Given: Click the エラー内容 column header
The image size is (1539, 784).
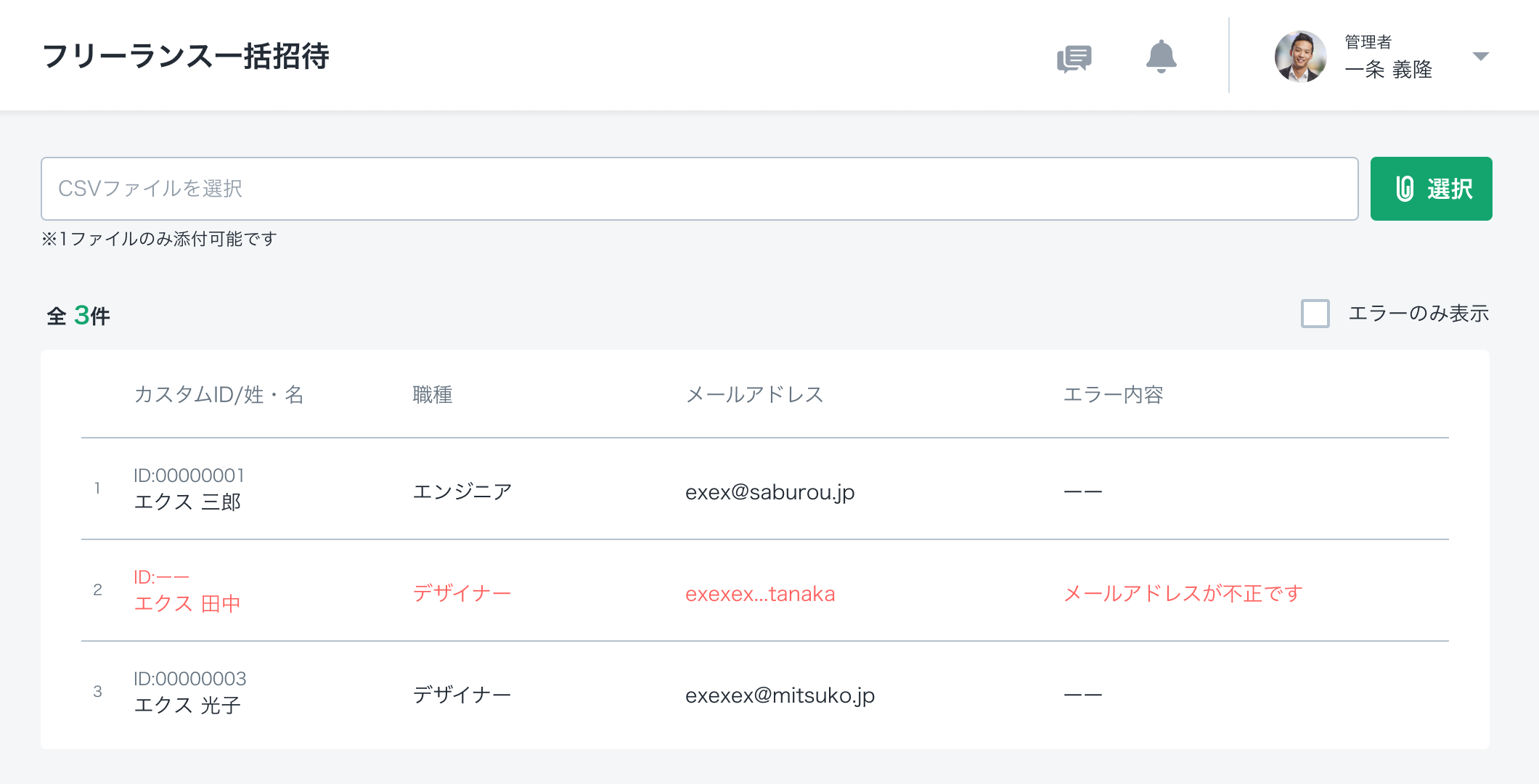Looking at the screenshot, I should point(1113,395).
